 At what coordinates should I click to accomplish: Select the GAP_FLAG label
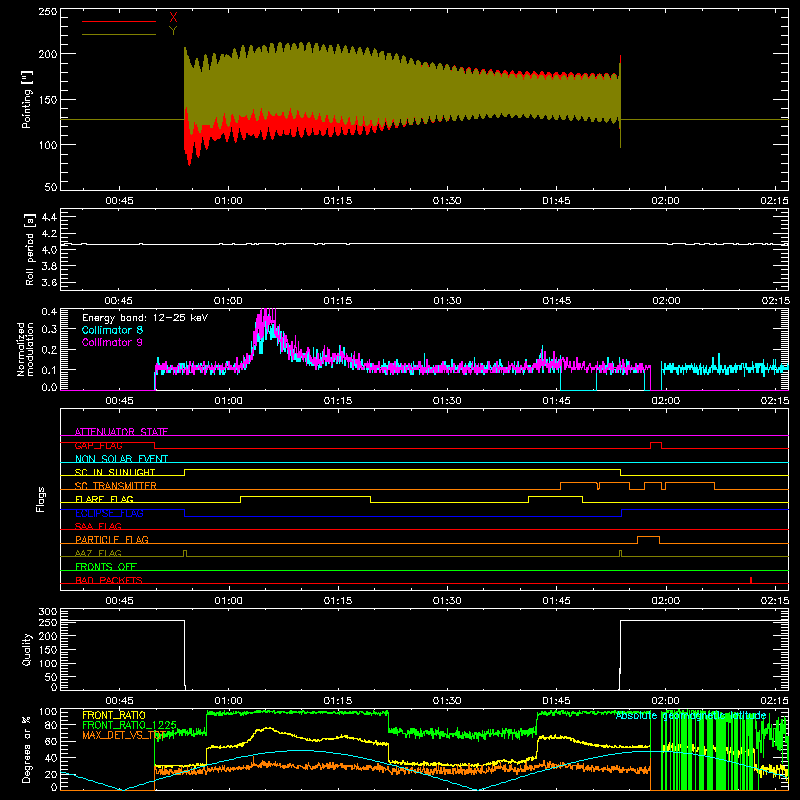[98, 445]
